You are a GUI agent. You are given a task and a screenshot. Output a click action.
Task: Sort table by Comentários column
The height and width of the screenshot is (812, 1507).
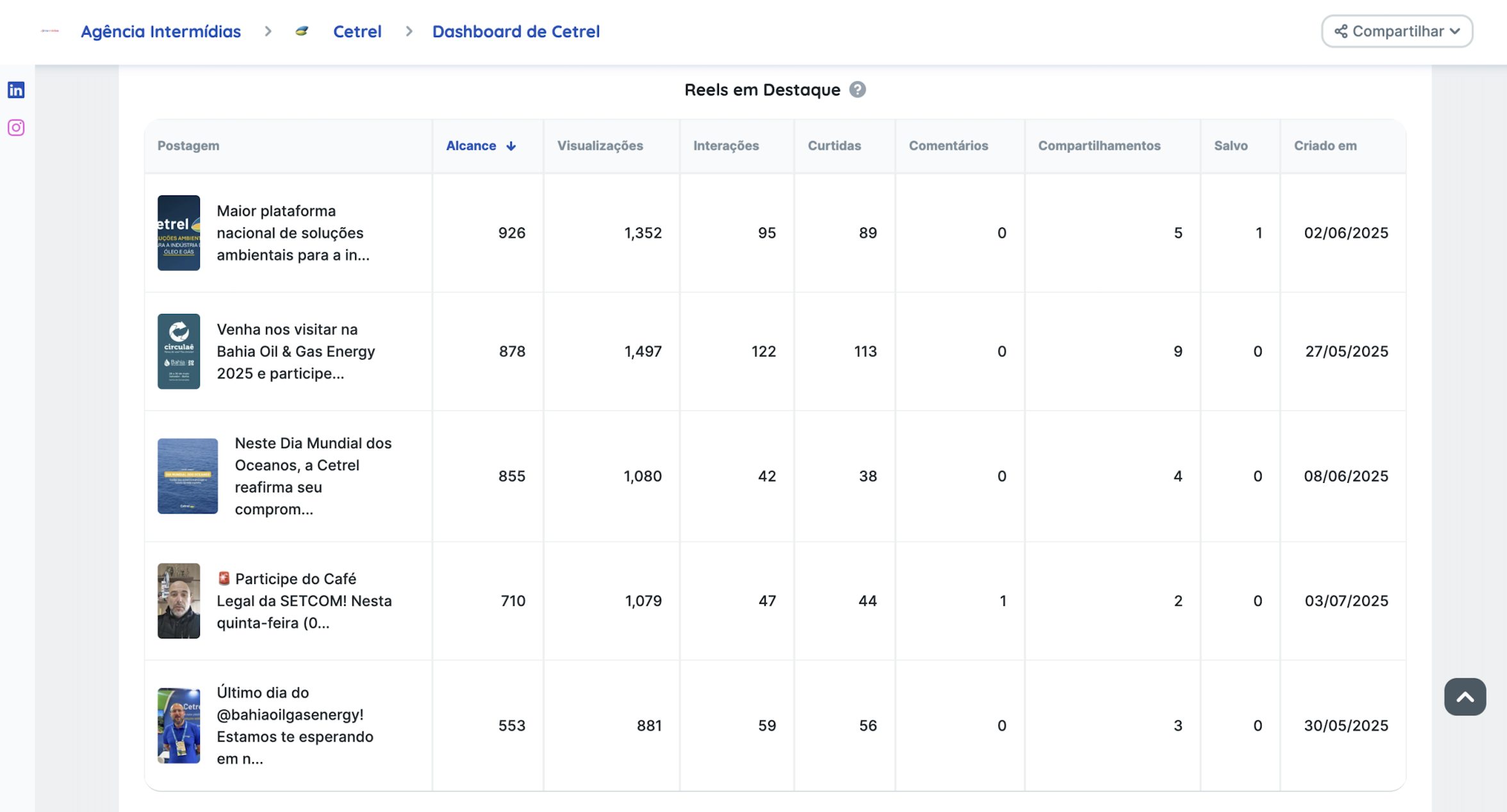pyautogui.click(x=948, y=146)
